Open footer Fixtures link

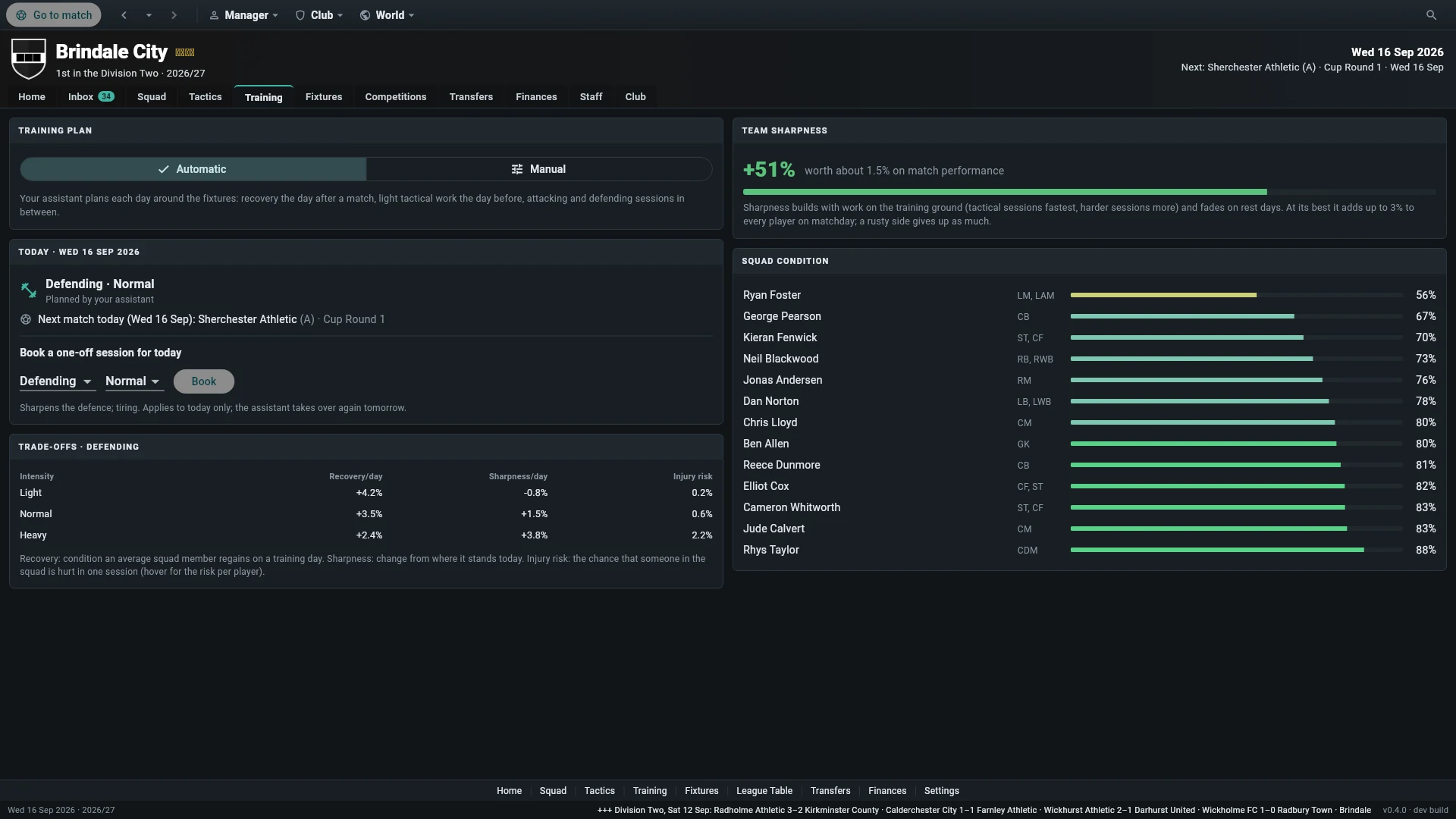701,791
